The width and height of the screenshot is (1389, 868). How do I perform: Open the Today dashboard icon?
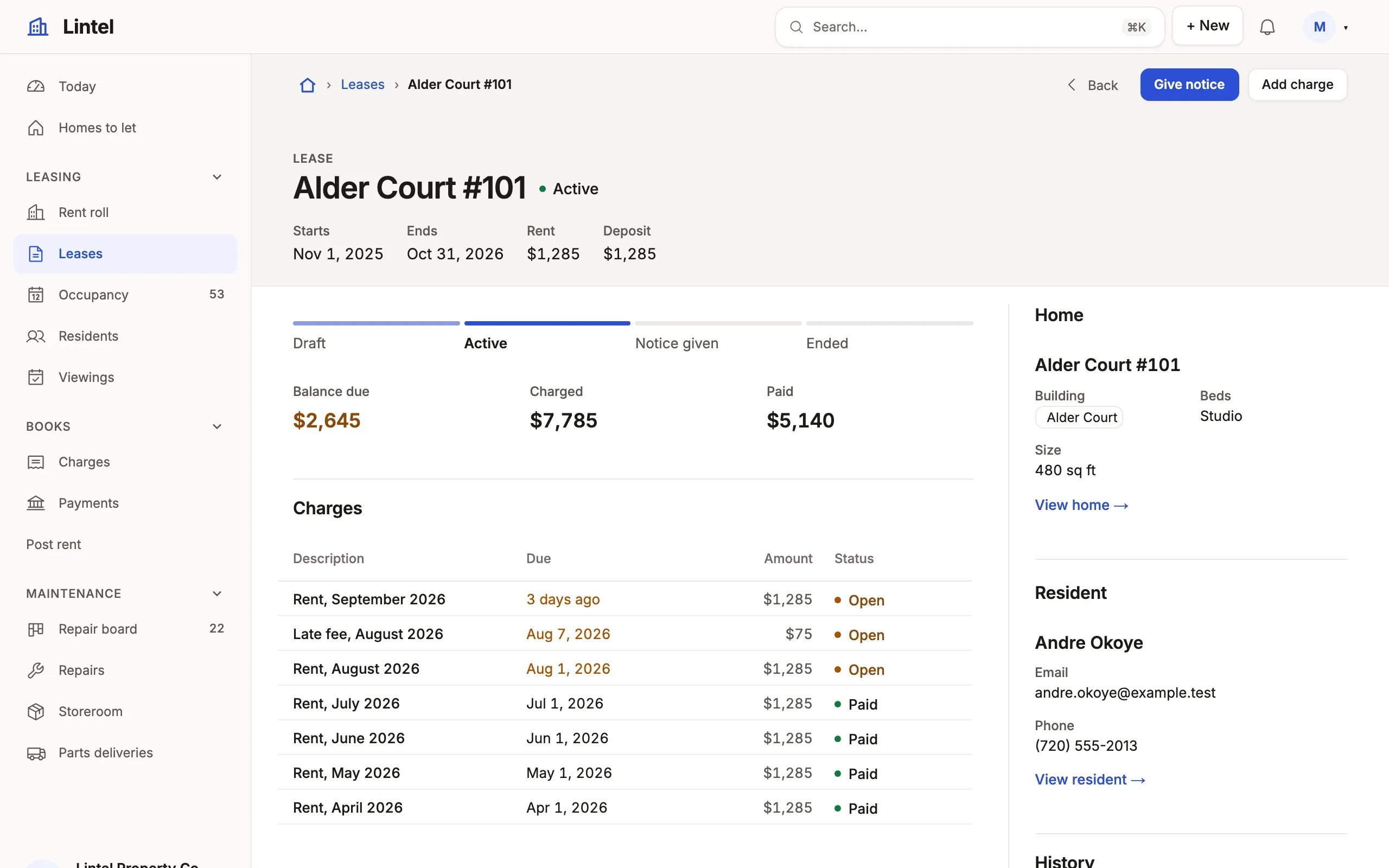click(36, 87)
